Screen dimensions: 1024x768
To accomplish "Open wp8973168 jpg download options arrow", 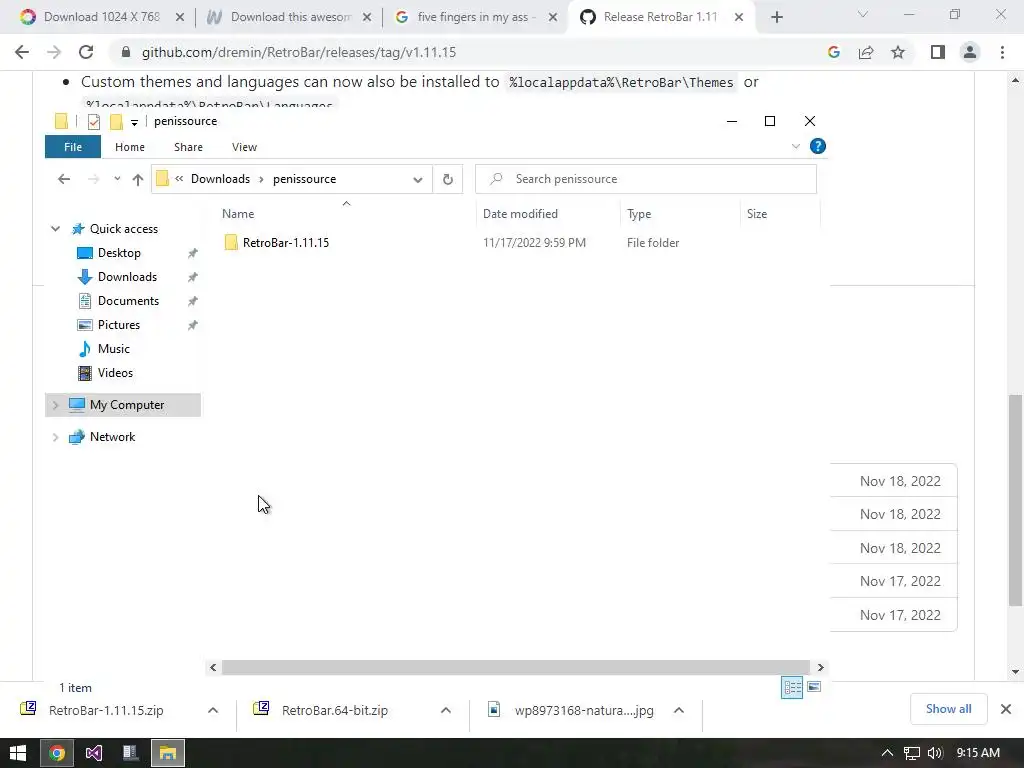I will point(679,710).
